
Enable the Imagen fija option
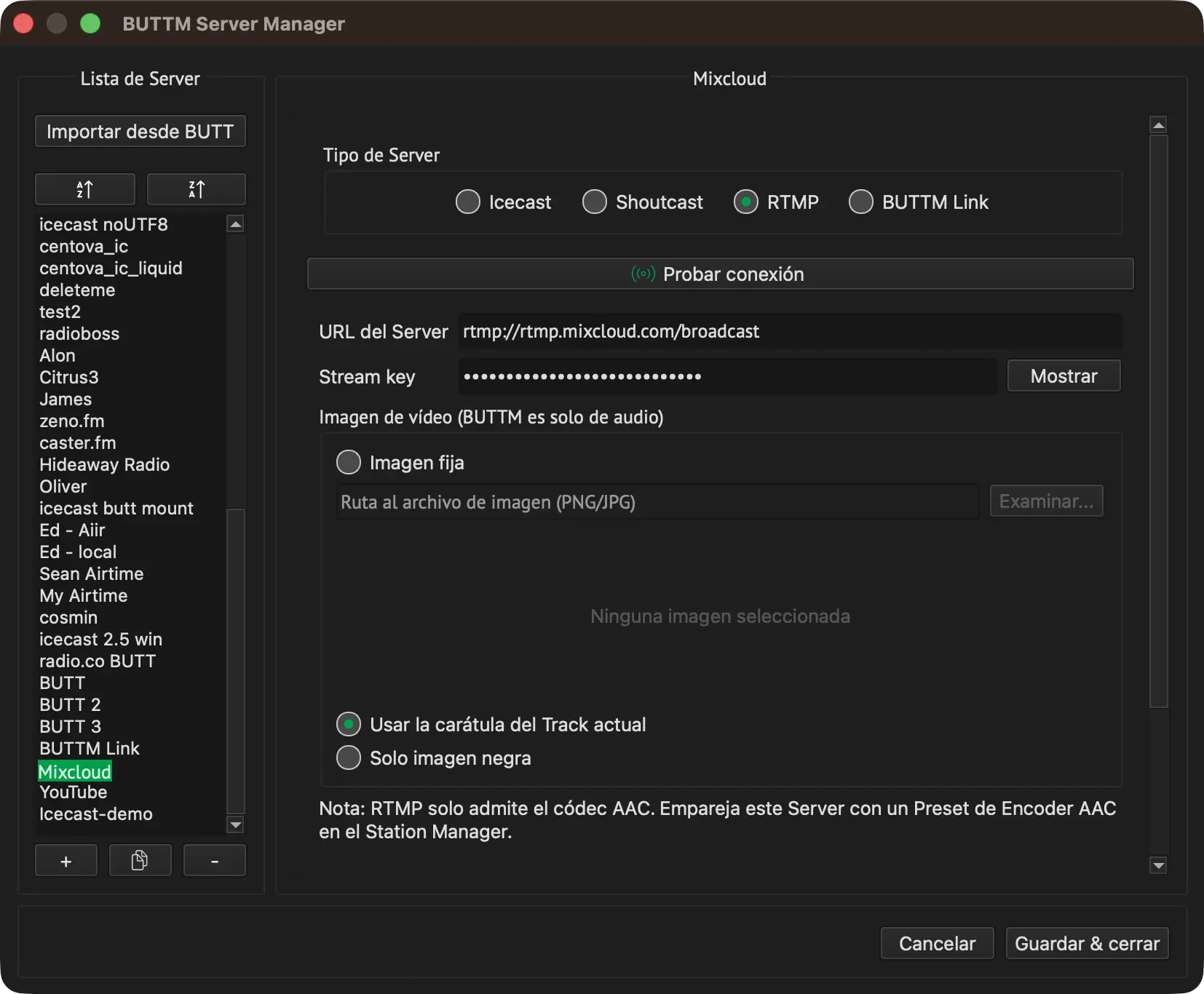(400, 462)
